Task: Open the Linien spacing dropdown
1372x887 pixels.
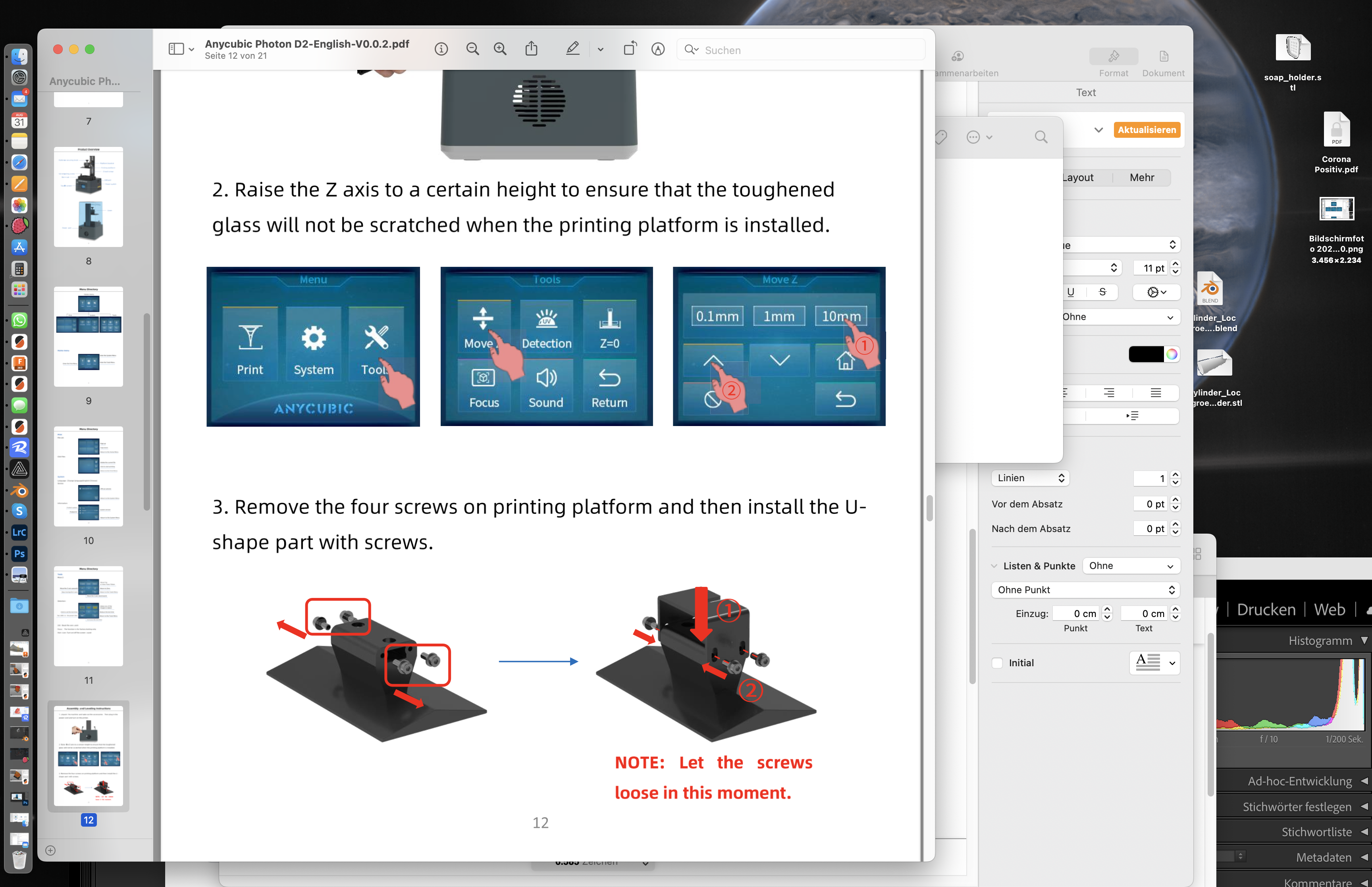Action: point(1030,478)
